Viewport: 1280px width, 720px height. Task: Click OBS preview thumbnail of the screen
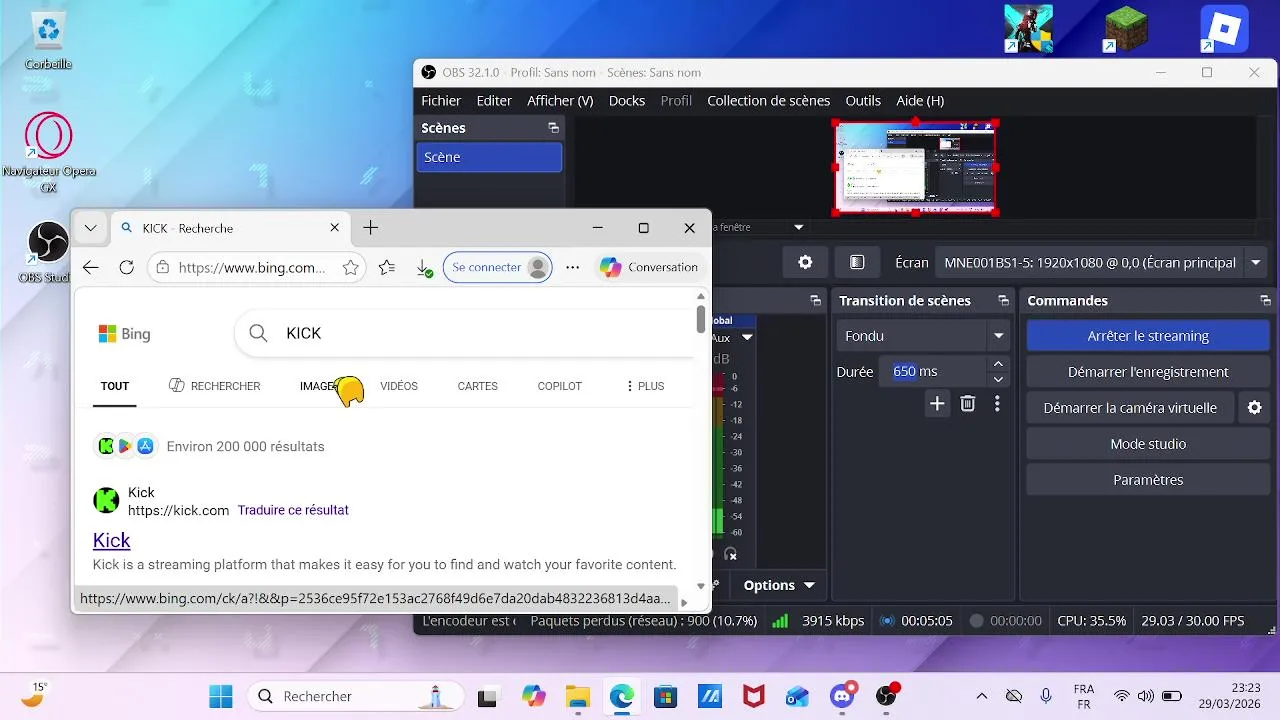[x=916, y=168]
